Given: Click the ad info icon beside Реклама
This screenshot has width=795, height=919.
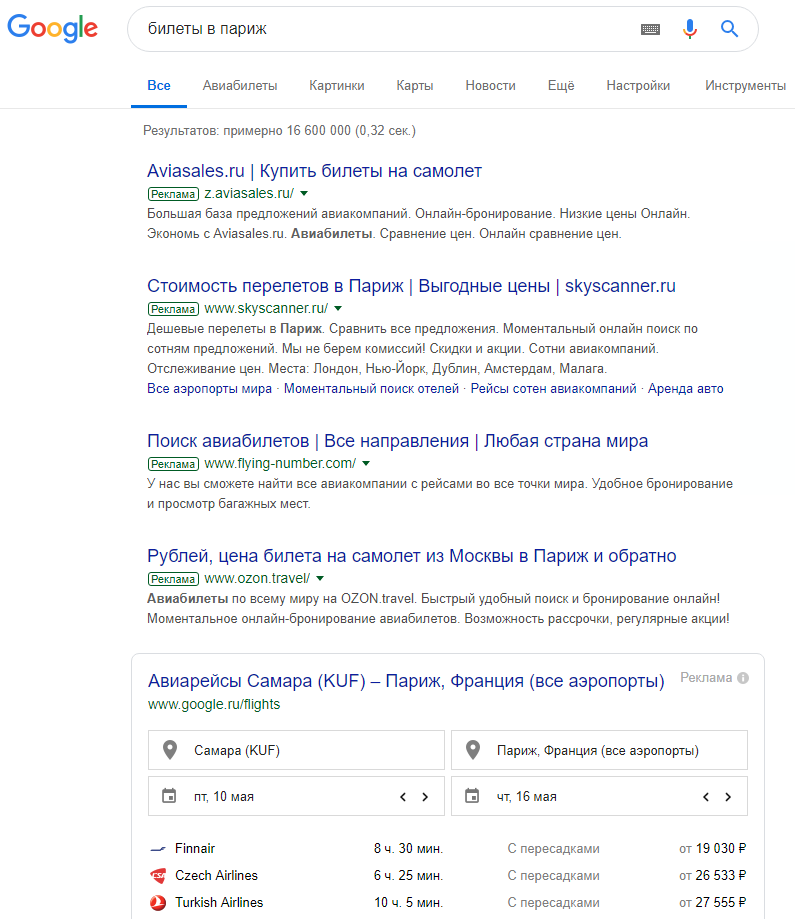Looking at the screenshot, I should click(x=743, y=678).
